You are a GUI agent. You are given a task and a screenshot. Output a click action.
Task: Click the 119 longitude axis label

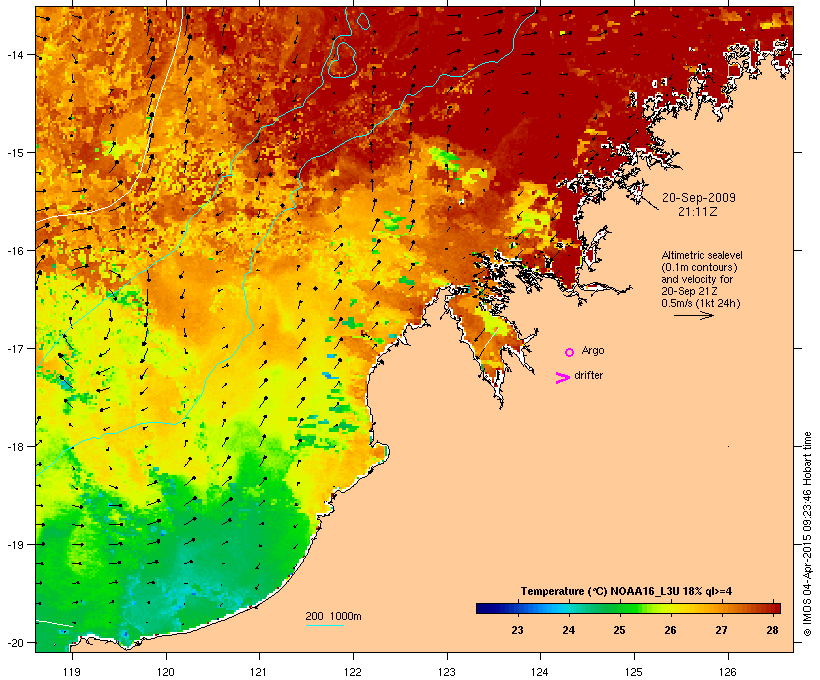[72, 672]
